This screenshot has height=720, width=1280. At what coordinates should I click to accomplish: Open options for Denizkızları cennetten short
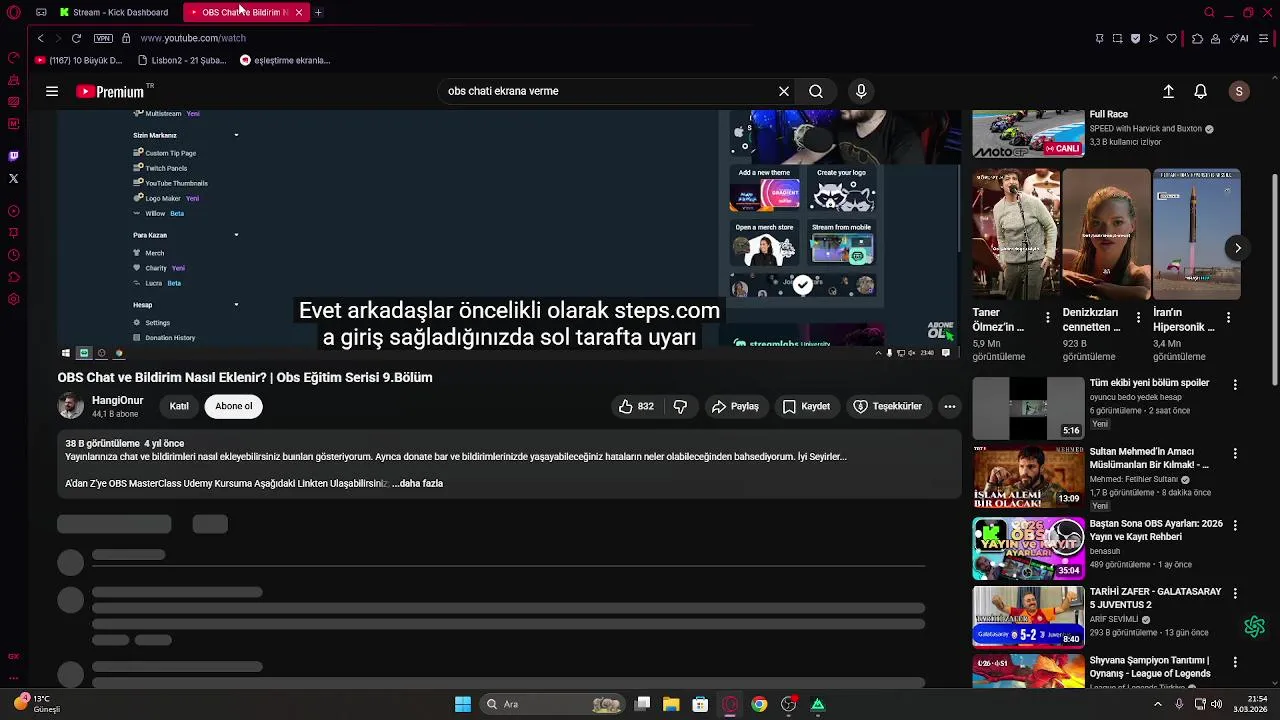pyautogui.click(x=1138, y=317)
